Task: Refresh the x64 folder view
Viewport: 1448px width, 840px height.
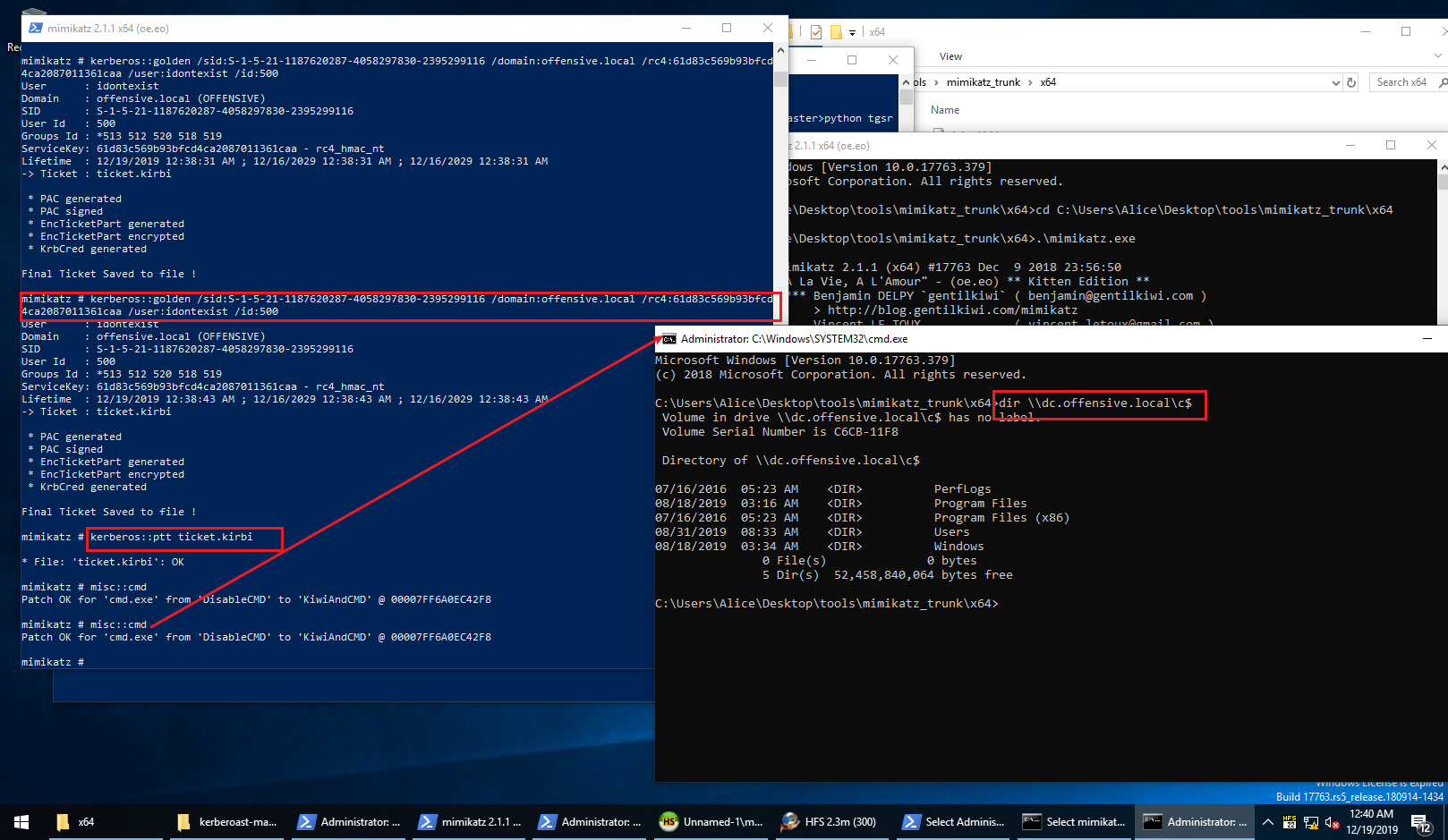Action: tap(1351, 82)
